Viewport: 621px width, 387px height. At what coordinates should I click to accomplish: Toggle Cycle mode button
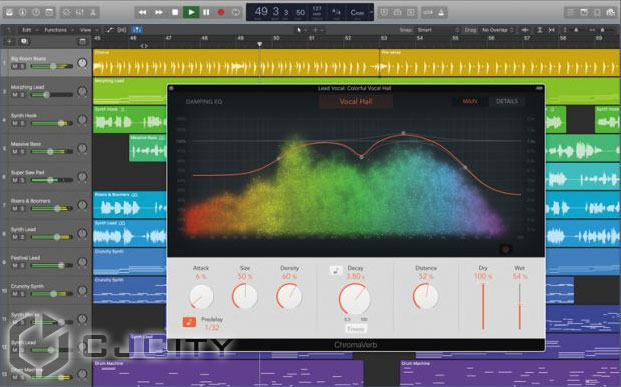[236, 12]
